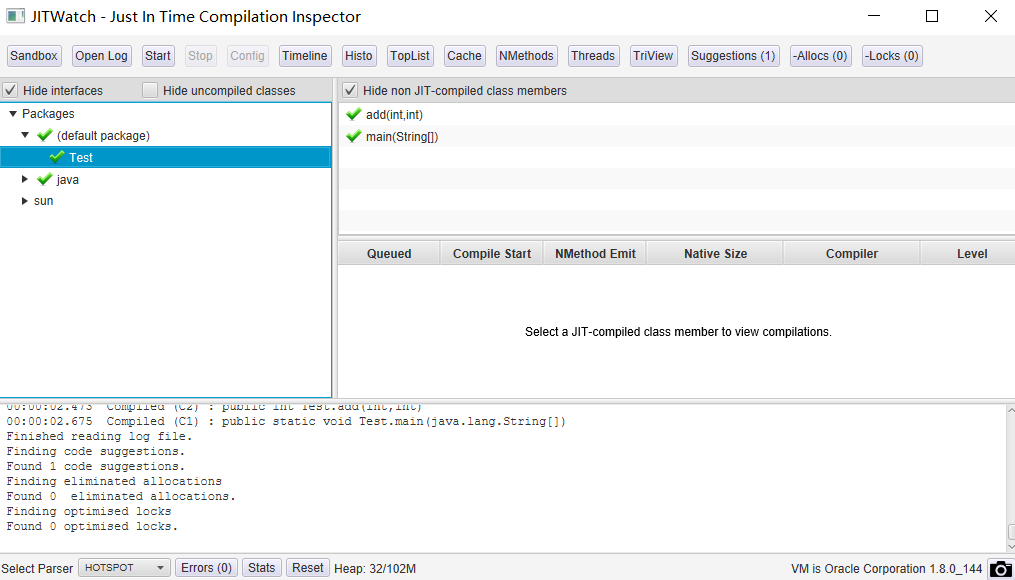The width and height of the screenshot is (1015, 580).
Task: Open the compiler Threads view
Action: [593, 56]
